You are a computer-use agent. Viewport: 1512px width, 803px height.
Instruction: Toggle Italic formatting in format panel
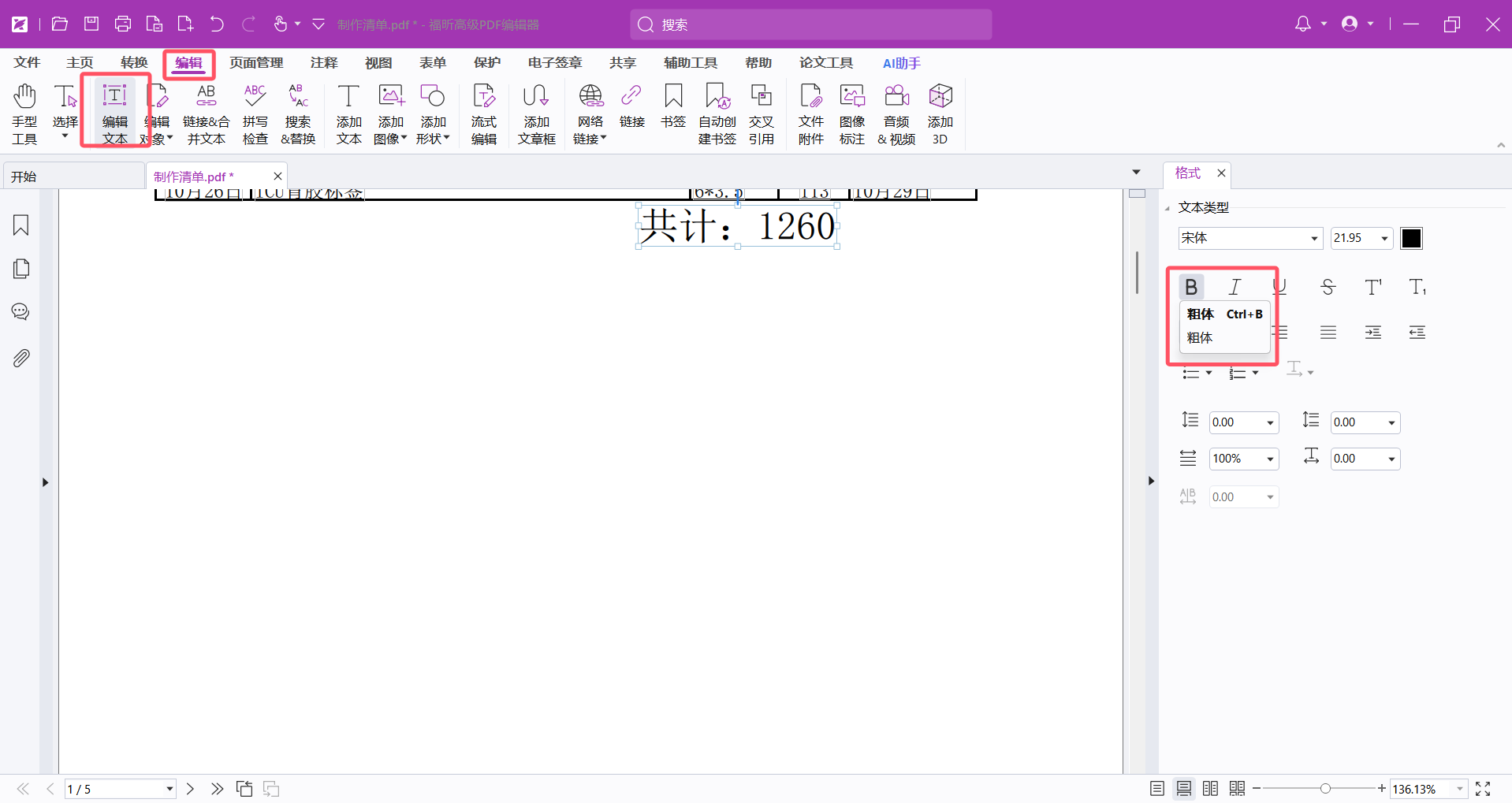1235,287
